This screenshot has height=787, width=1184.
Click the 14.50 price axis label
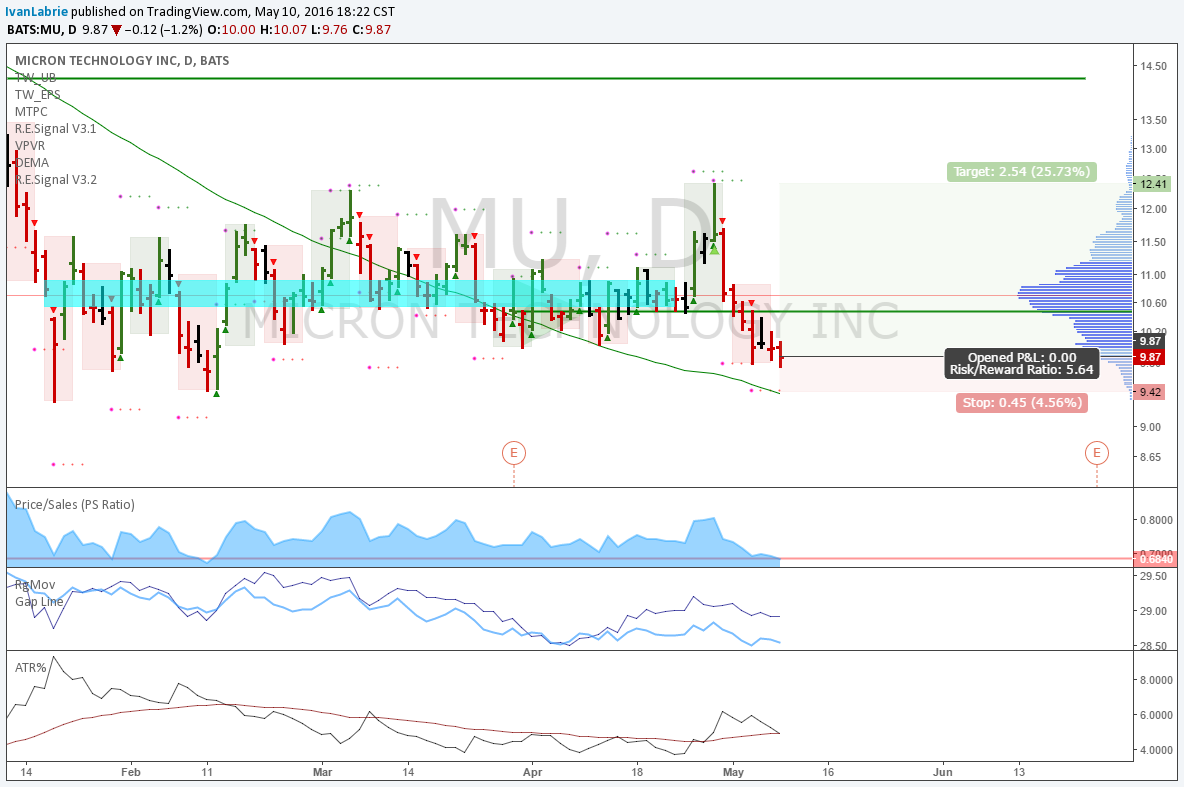click(x=1153, y=66)
